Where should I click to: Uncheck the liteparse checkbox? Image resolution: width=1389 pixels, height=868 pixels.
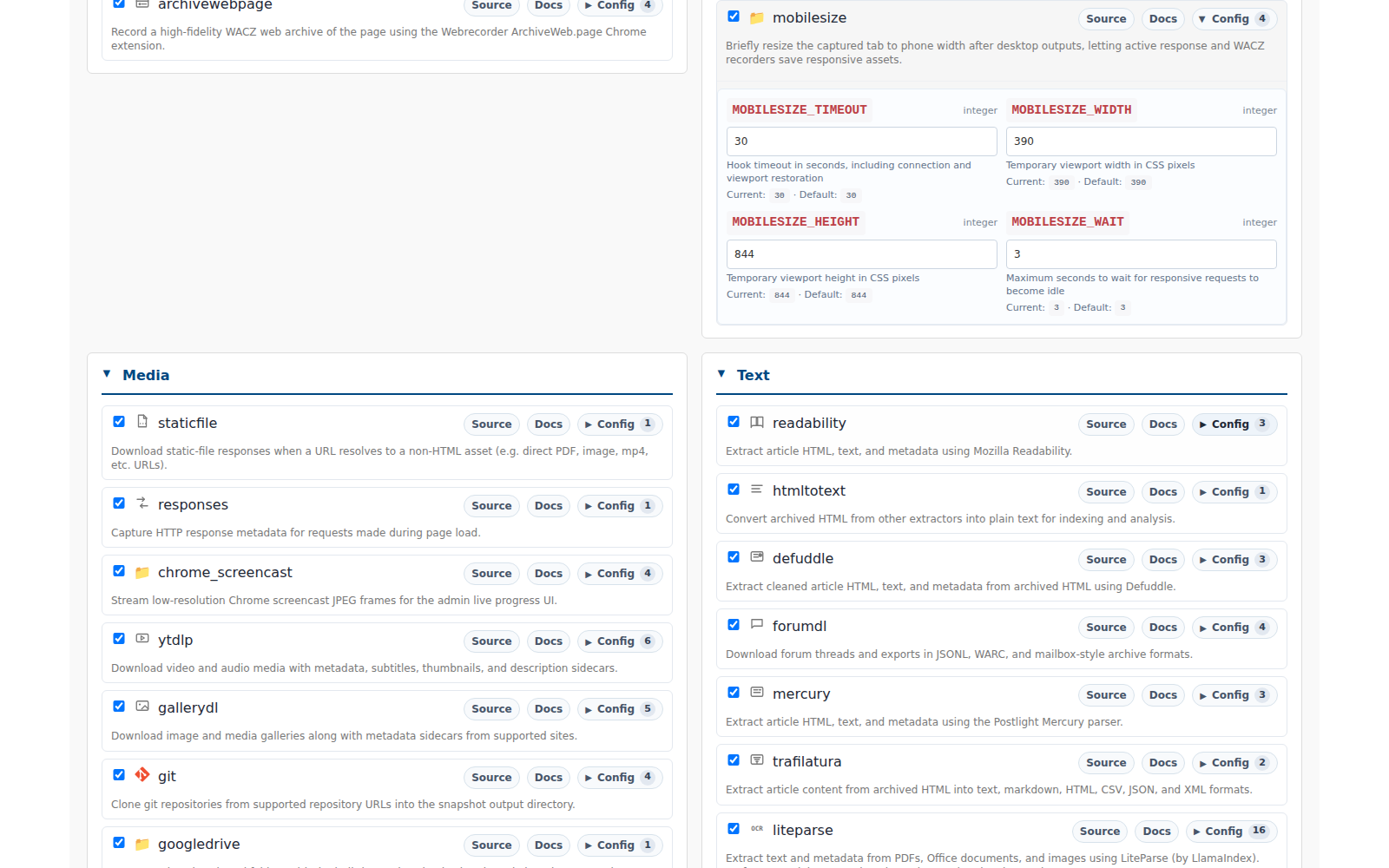coord(734,829)
